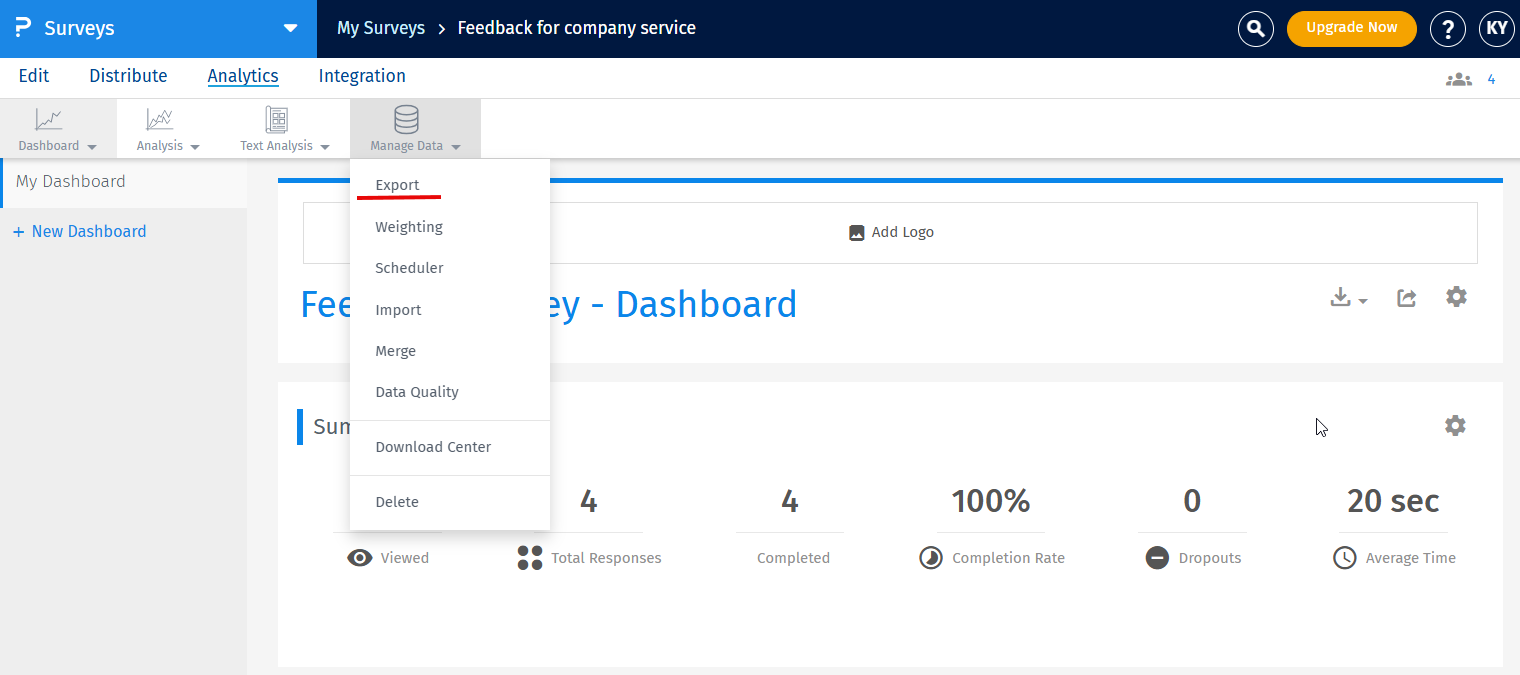Choose Download Center menu item
Screen dimensions: 1520x675
[433, 447]
